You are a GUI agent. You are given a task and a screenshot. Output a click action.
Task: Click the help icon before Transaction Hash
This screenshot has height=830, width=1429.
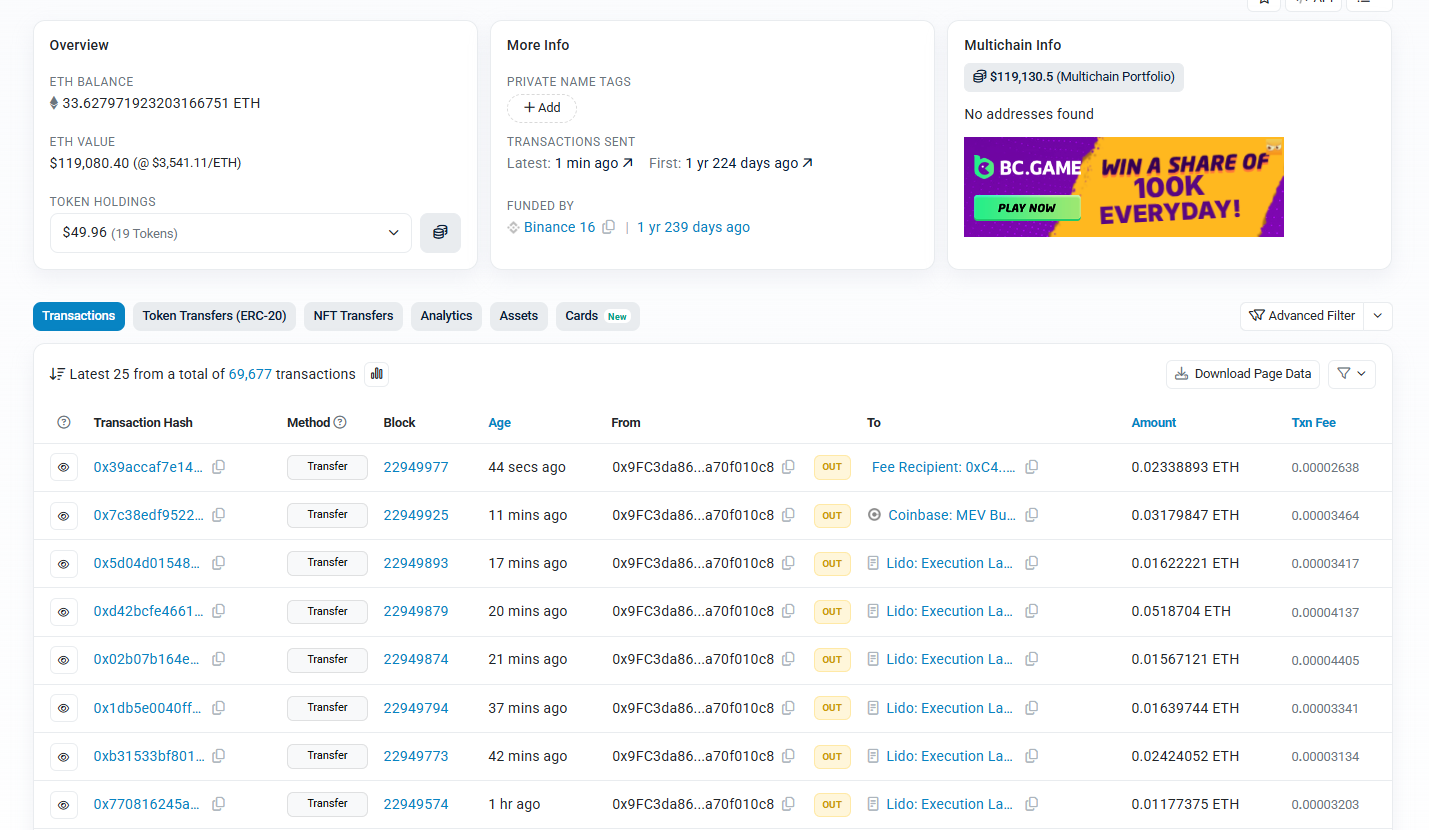(x=64, y=422)
